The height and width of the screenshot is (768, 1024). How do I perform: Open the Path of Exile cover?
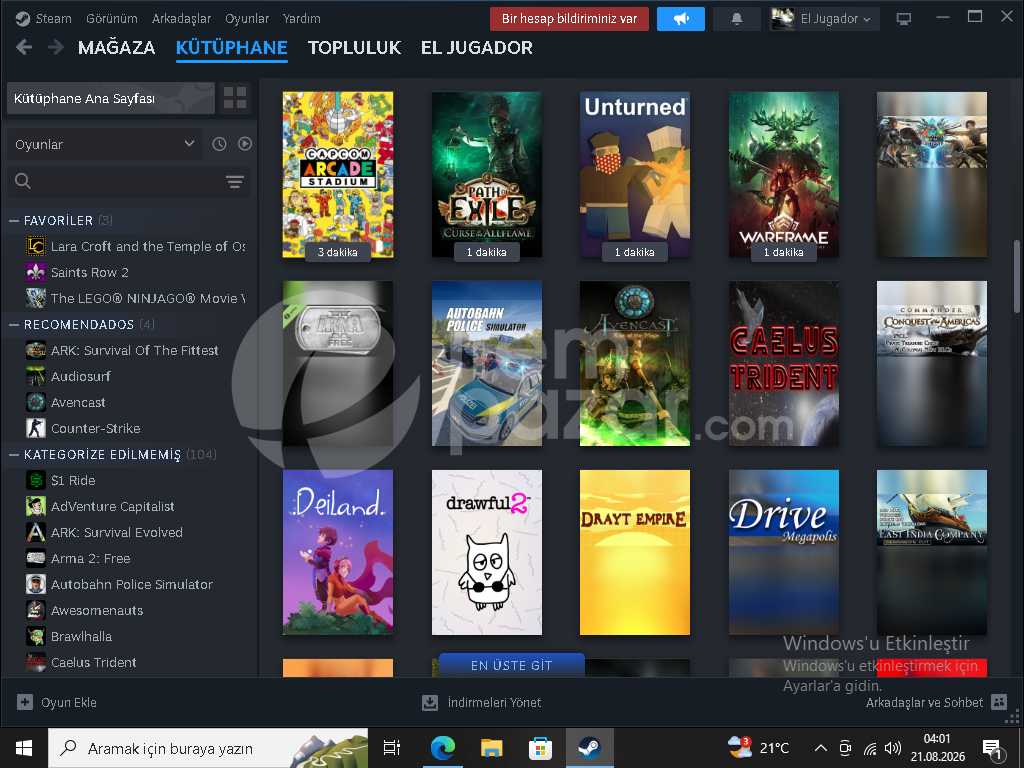pos(487,174)
